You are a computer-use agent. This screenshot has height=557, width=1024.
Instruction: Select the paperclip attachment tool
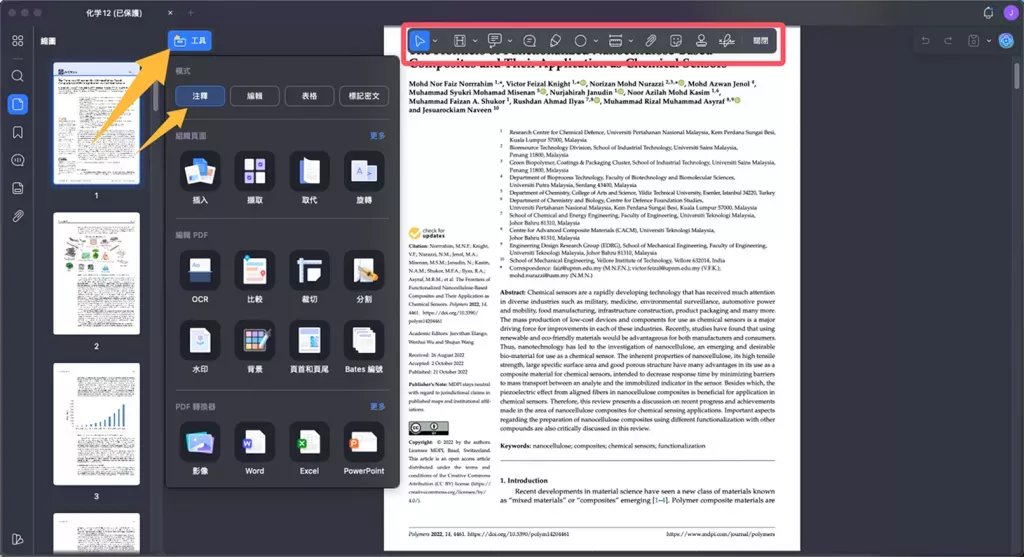pyautogui.click(x=650, y=40)
